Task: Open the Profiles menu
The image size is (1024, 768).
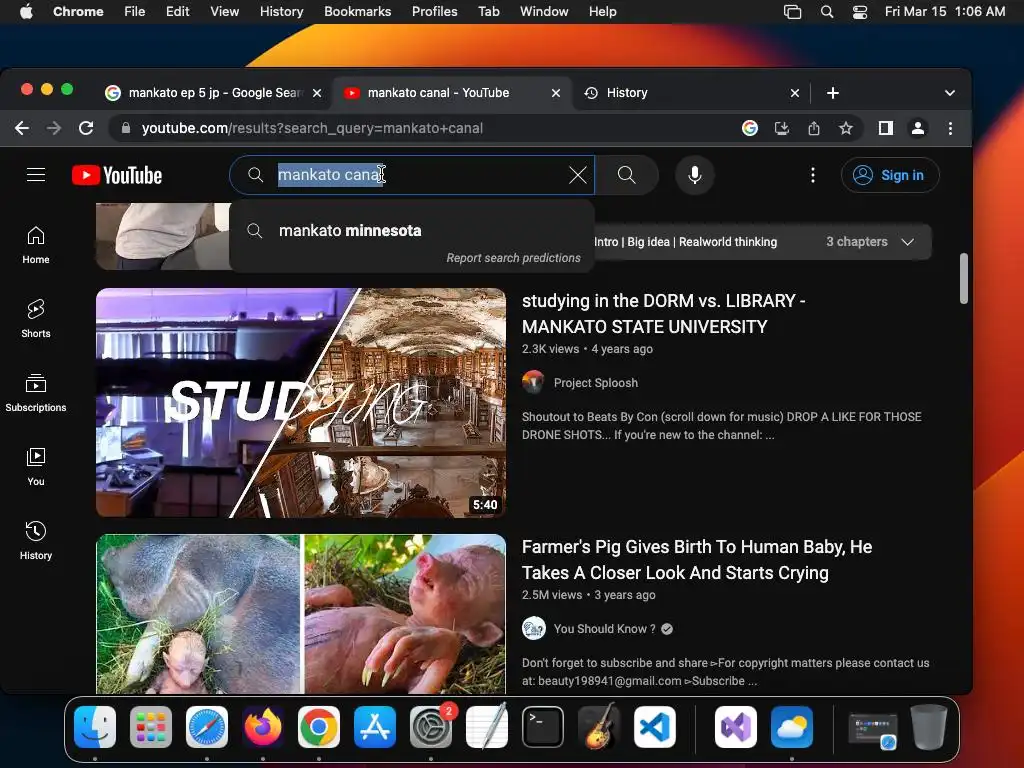Action: (x=434, y=11)
